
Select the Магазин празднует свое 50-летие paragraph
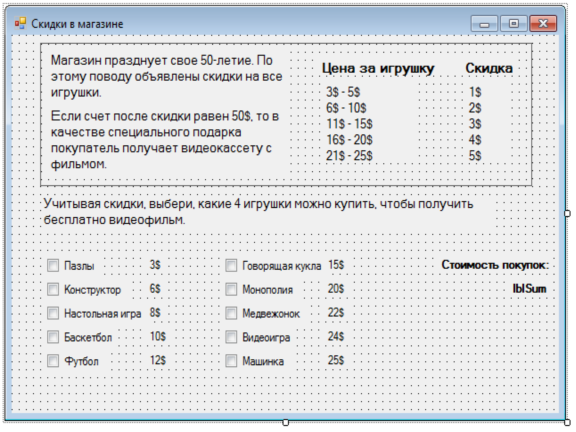click(x=166, y=76)
